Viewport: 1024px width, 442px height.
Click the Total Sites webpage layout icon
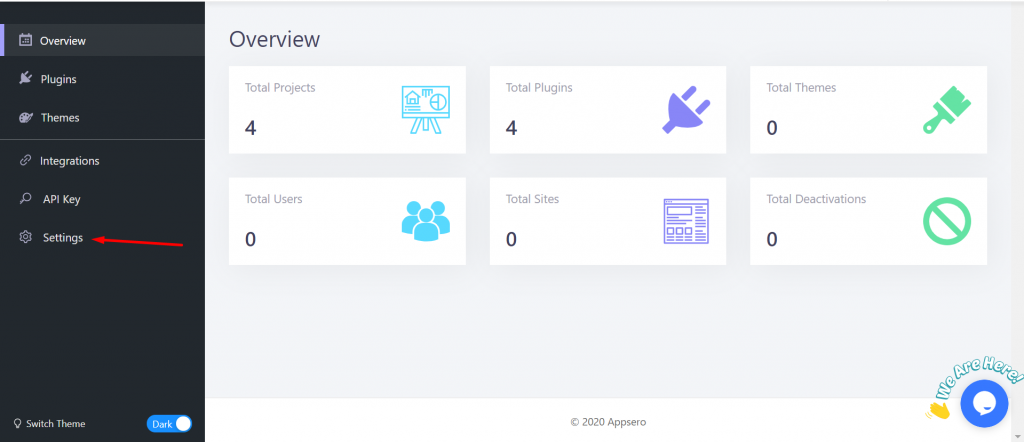tap(686, 221)
